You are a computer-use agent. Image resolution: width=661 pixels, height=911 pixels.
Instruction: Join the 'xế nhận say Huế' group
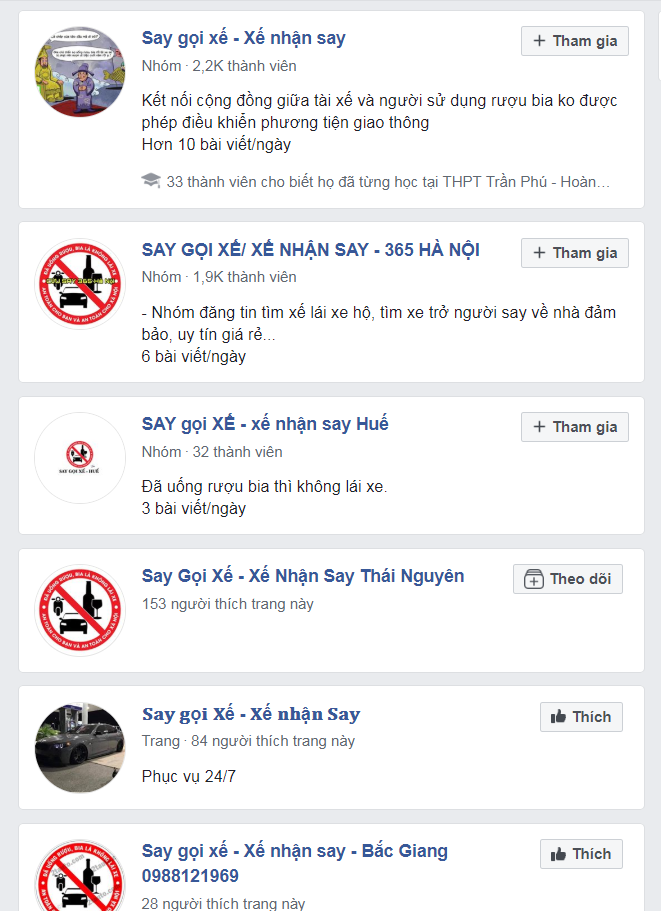574,427
